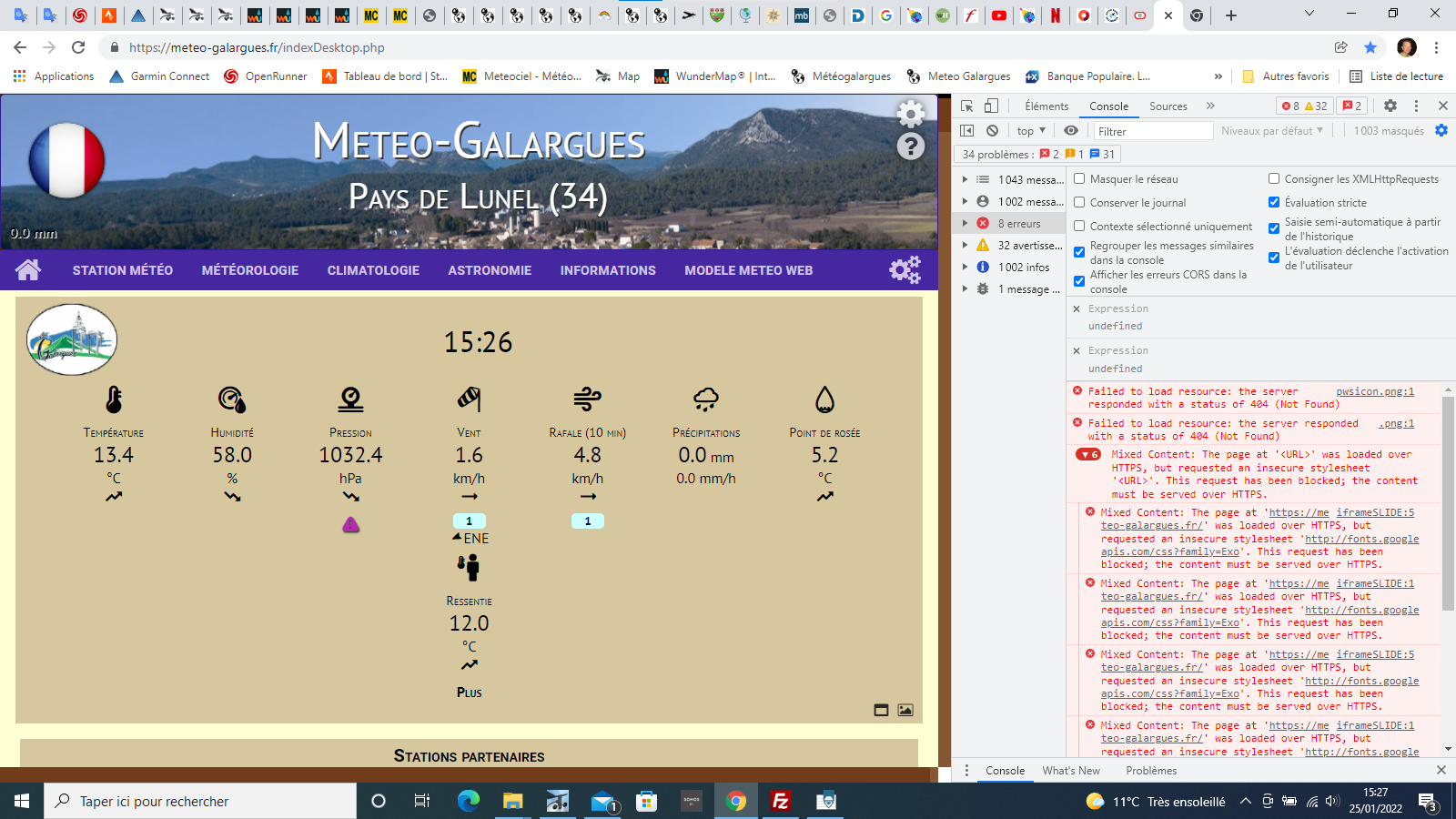Show more DevTools tabs chevron

click(1210, 106)
